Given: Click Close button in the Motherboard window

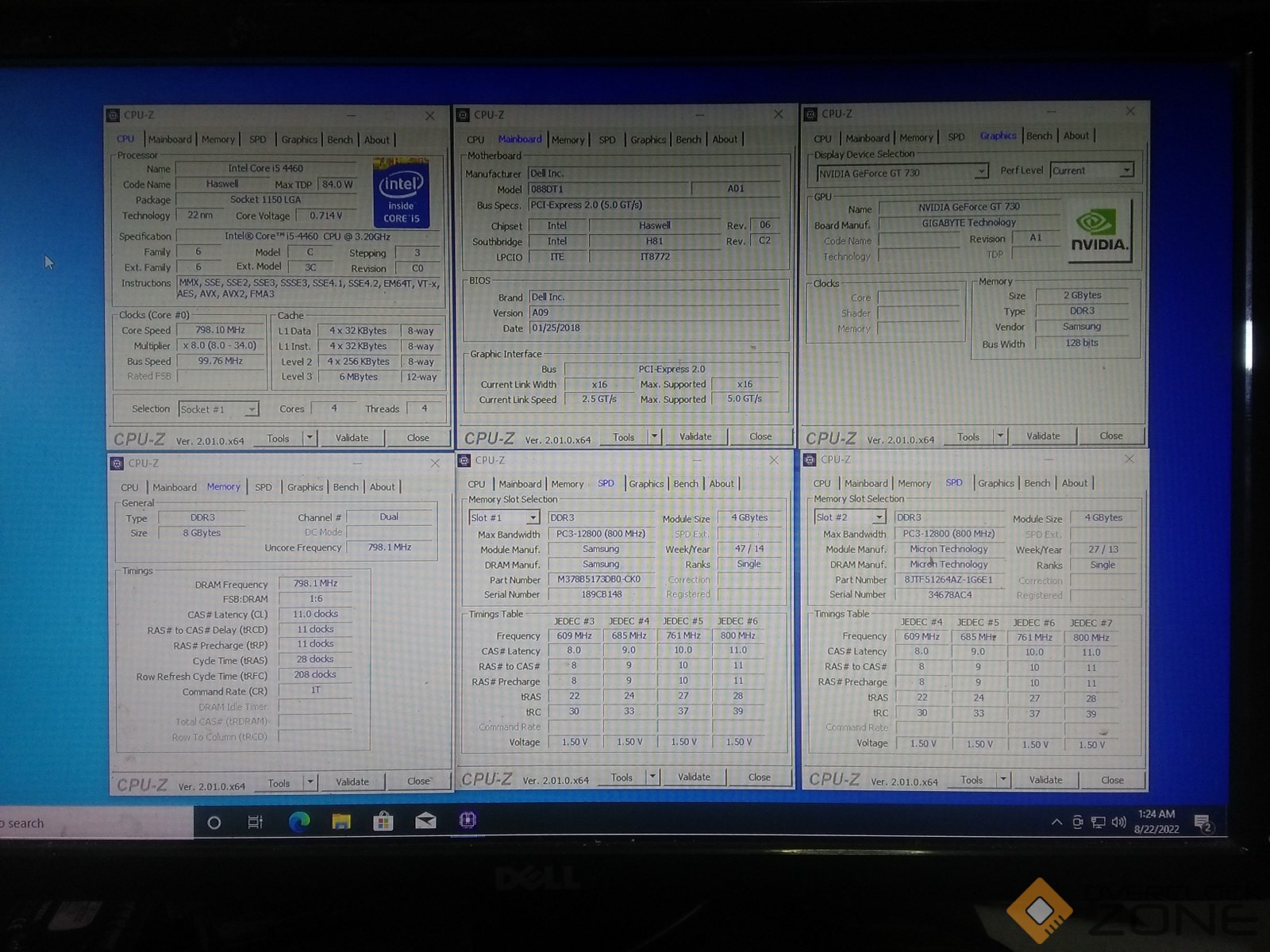Looking at the screenshot, I should [x=760, y=436].
